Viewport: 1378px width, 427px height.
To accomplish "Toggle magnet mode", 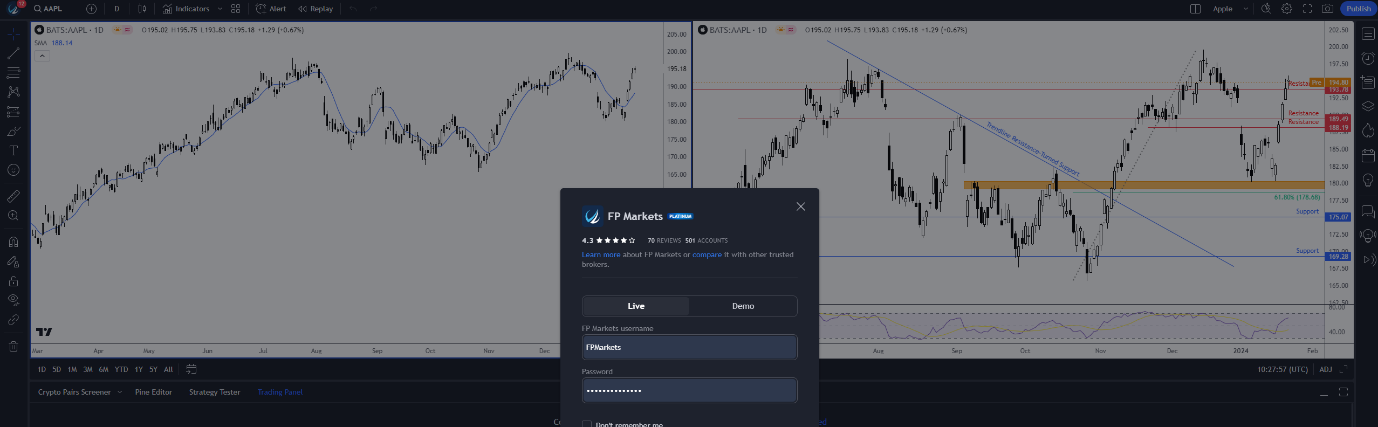I will 13,241.
